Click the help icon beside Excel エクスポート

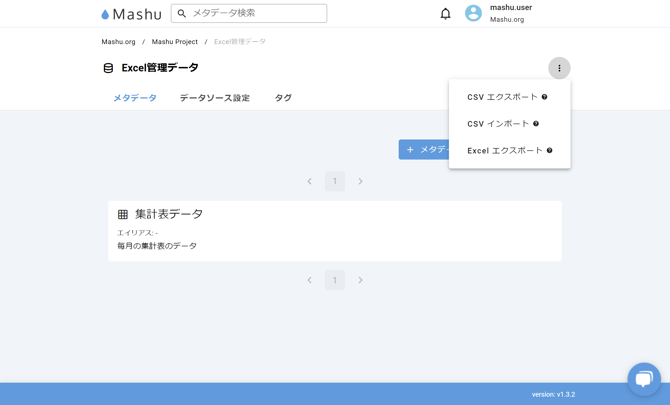coord(549,151)
